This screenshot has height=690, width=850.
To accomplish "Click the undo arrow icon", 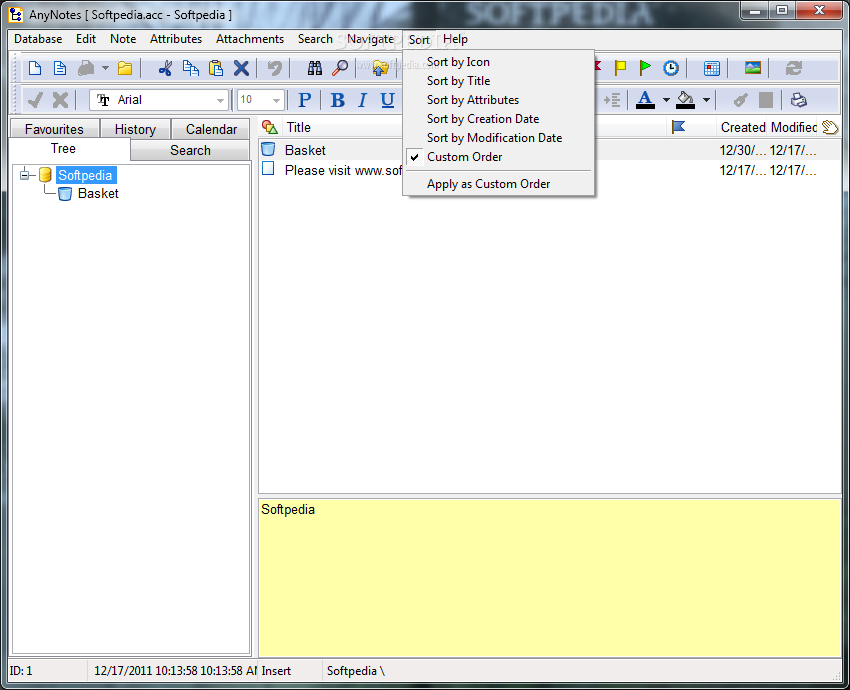I will (x=275, y=68).
